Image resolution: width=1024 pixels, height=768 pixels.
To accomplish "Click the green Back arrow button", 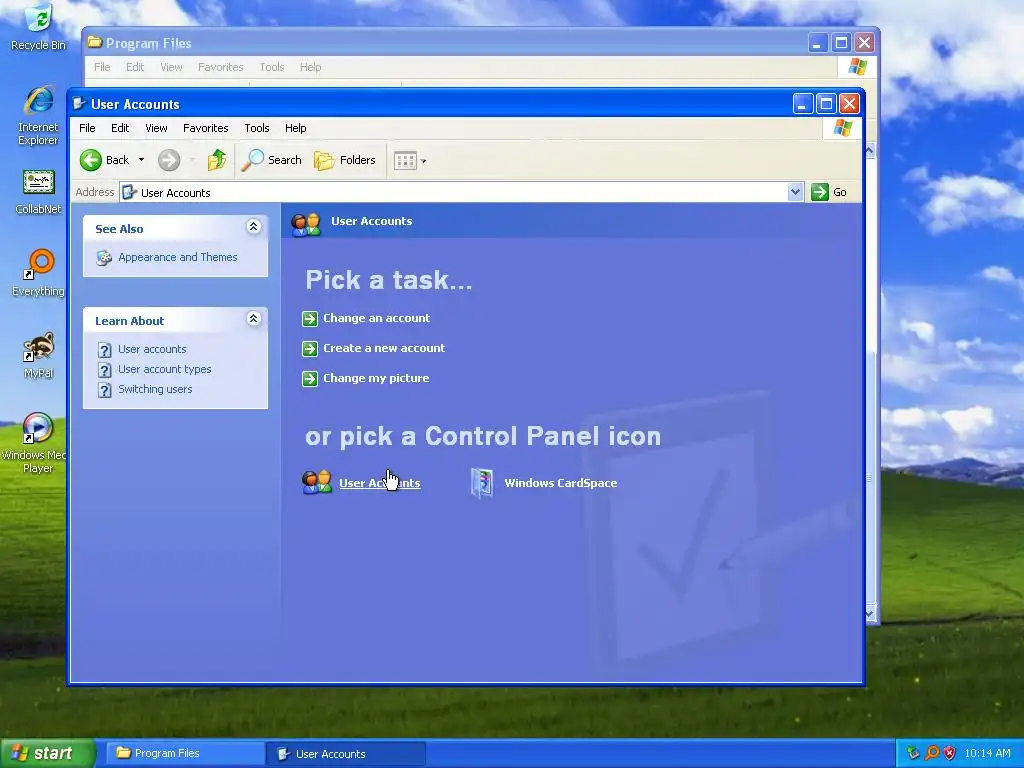I will pyautogui.click(x=91, y=160).
